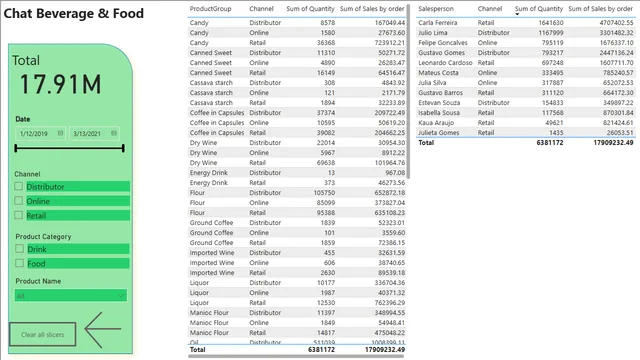The image size is (640, 360).
Task: Click the right handle of the date slider
Action: tap(123, 148)
